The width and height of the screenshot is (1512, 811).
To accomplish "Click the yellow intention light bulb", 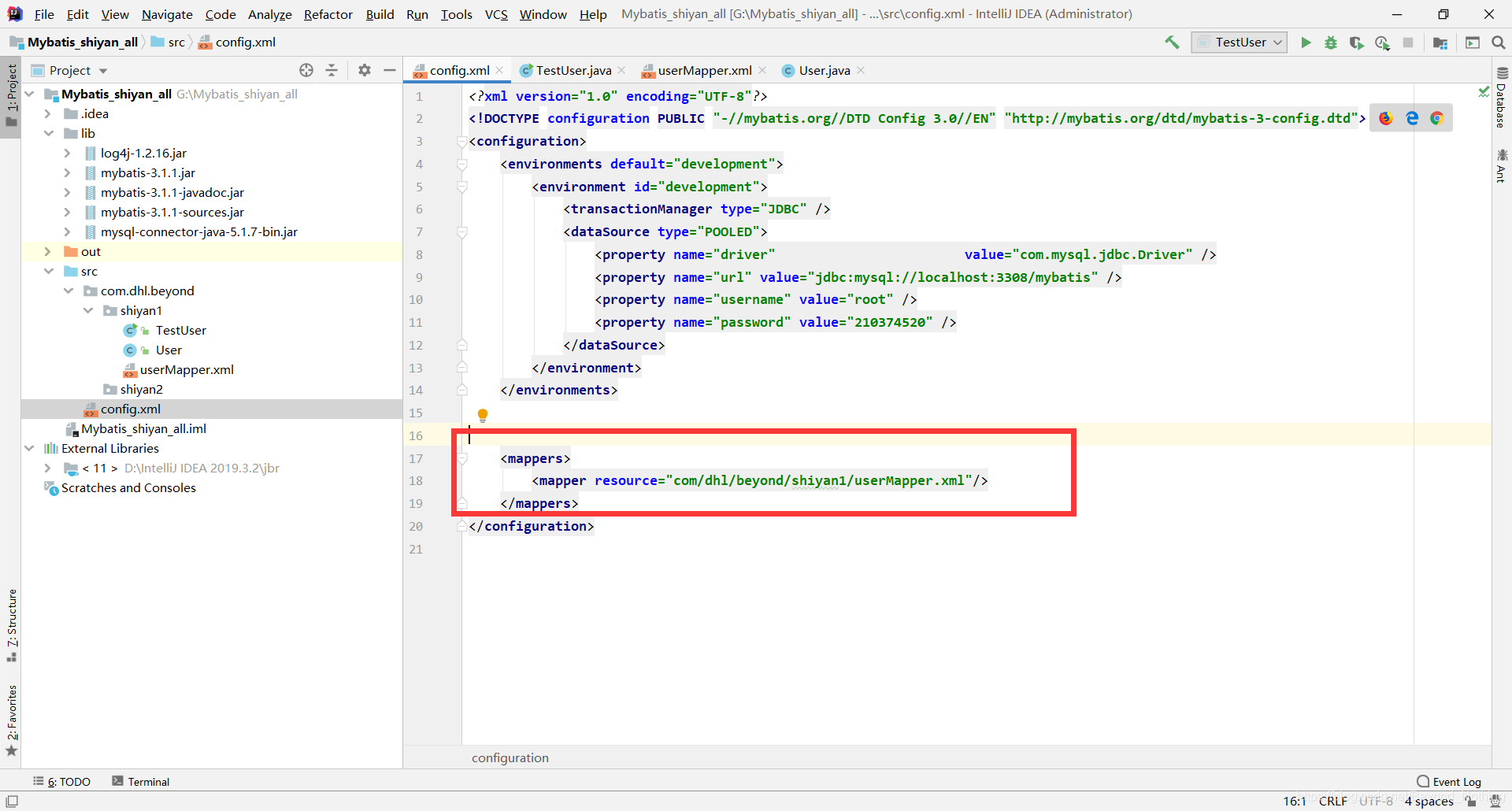I will [483, 415].
